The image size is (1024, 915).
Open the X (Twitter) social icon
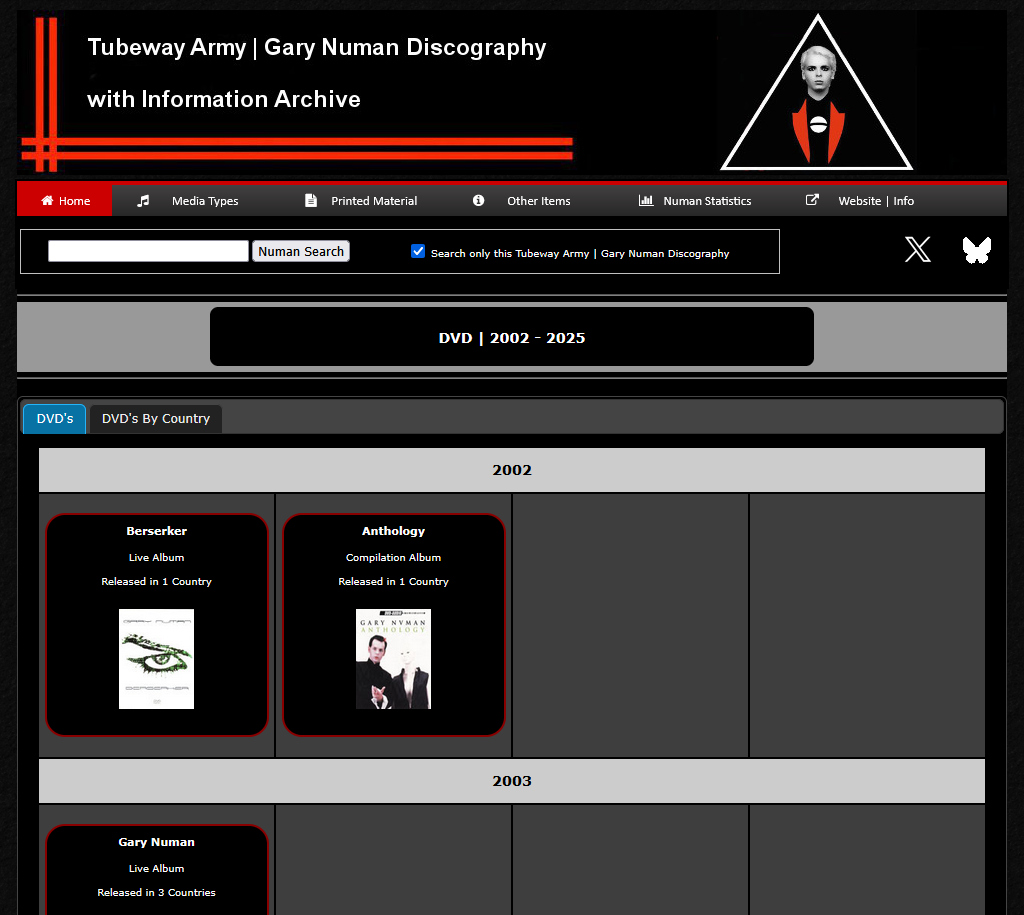click(x=918, y=249)
